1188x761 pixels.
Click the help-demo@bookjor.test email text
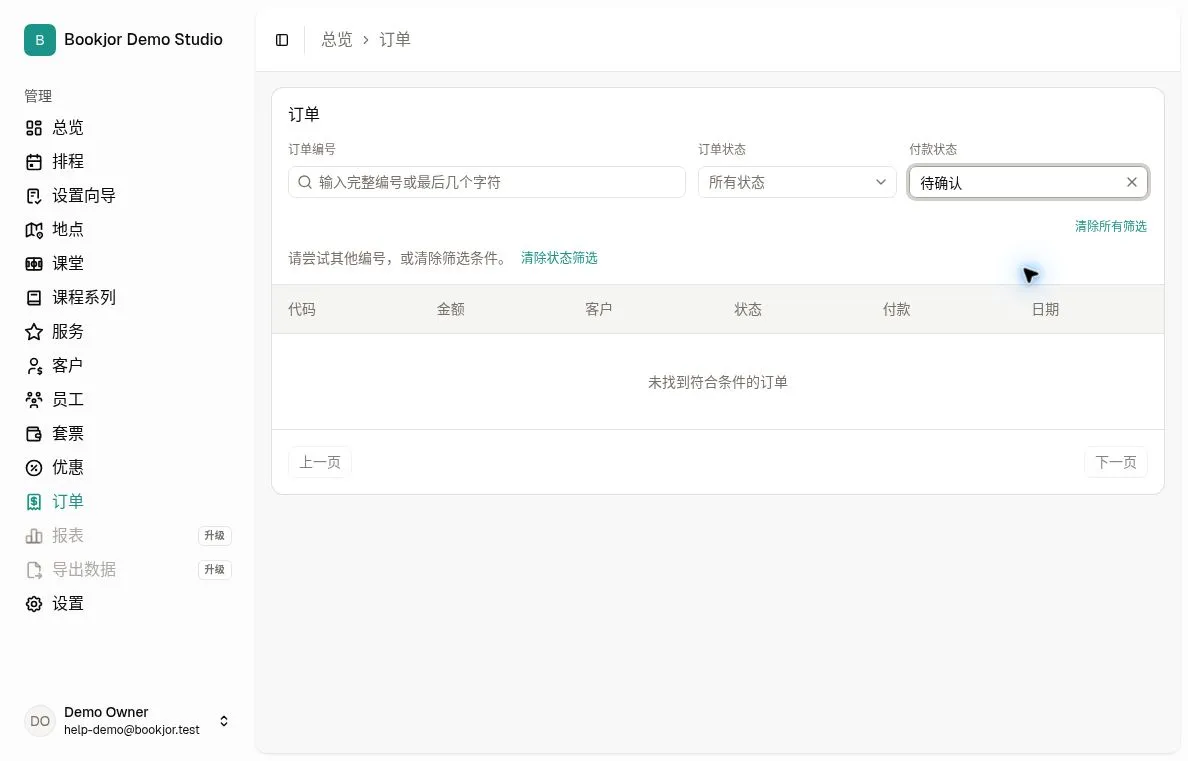coord(132,730)
